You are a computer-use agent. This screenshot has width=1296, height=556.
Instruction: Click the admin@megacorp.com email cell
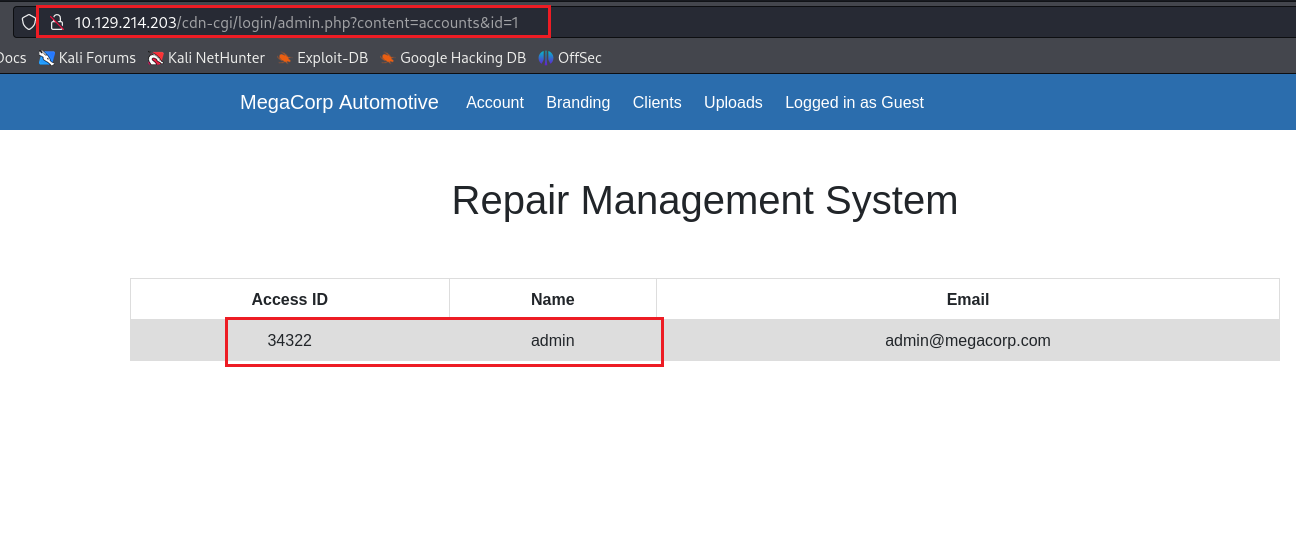968,340
